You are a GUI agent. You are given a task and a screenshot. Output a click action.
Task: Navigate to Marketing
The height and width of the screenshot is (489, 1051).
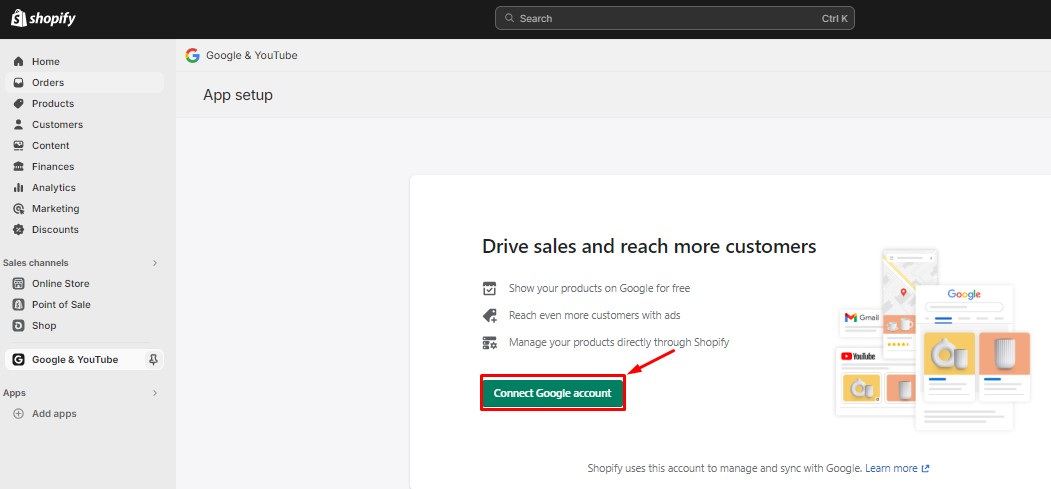[84, 209]
